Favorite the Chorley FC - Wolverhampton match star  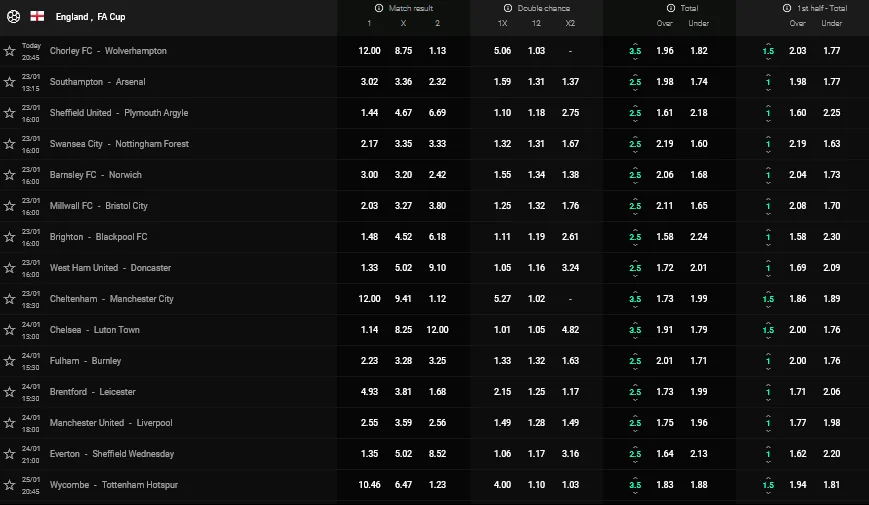pos(10,51)
